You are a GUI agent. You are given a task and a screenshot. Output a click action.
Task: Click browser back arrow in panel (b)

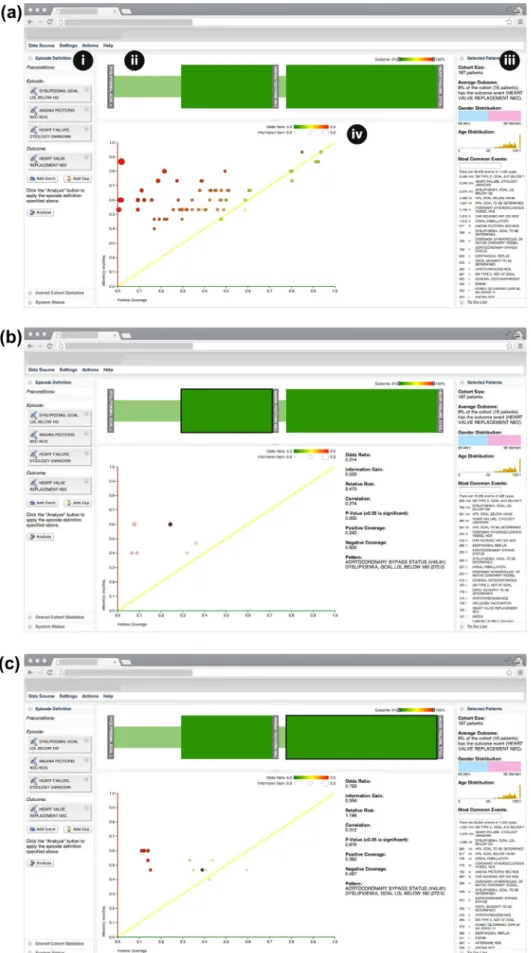point(30,345)
